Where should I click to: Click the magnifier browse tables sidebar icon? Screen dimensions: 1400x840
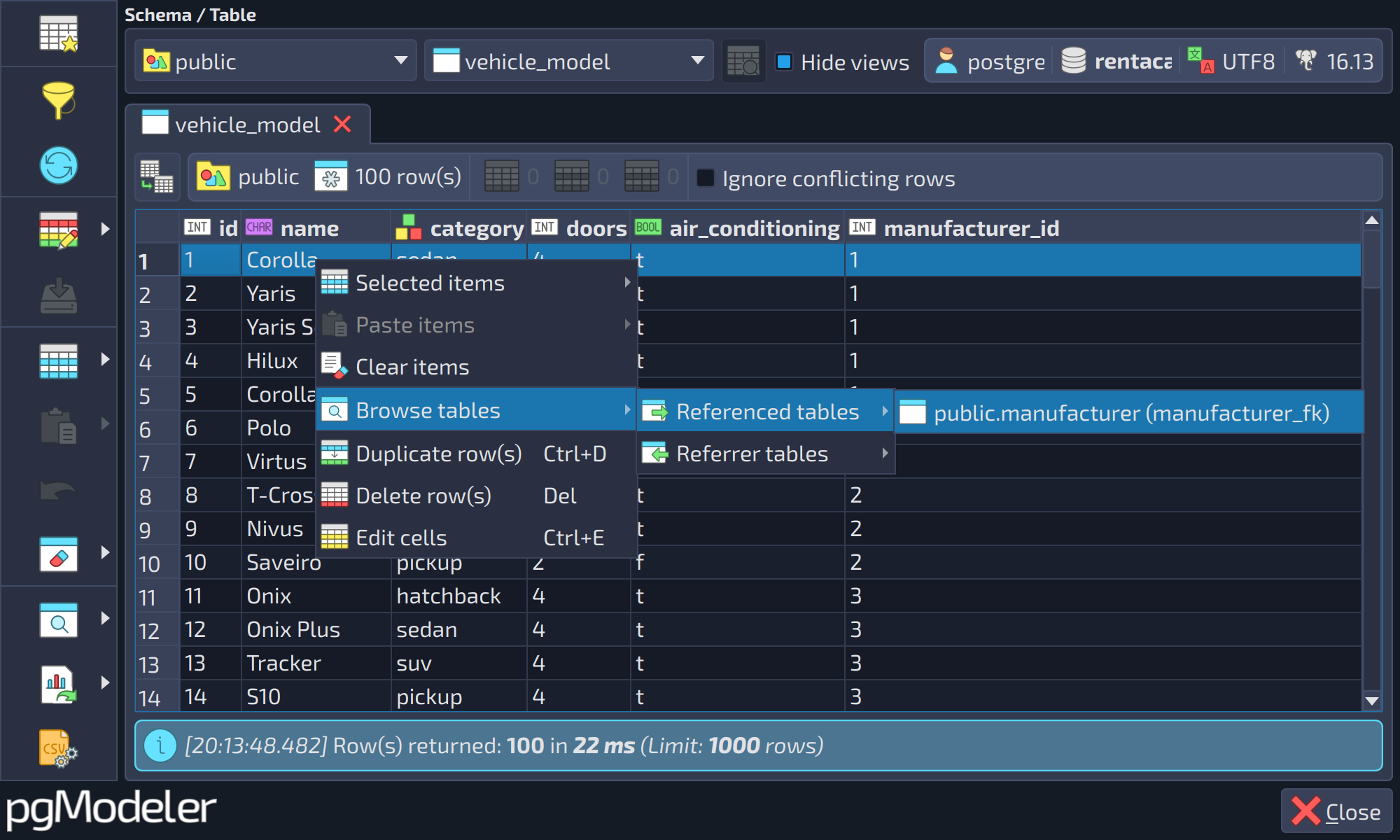coord(59,620)
